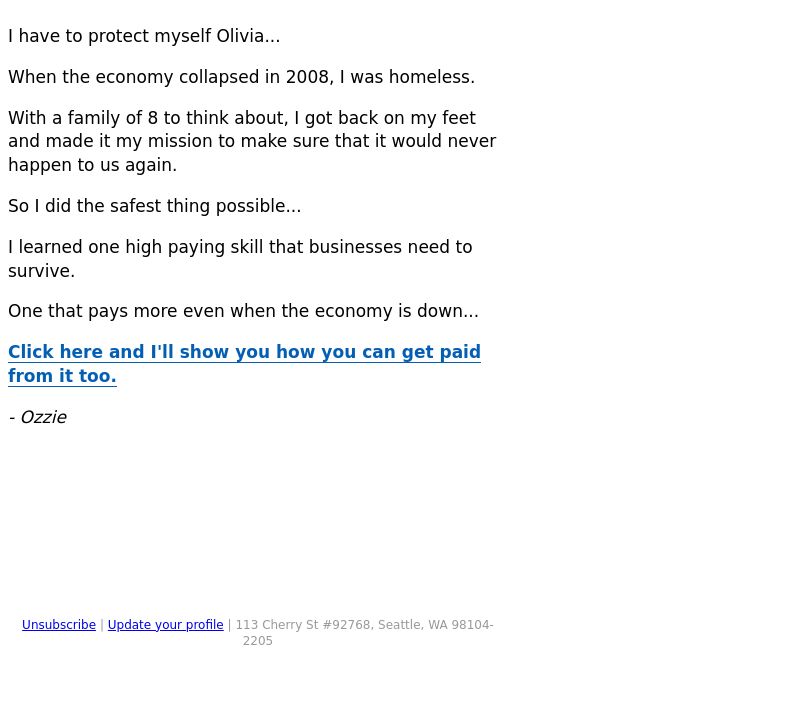The image size is (800, 728).
Task: Click the zip code continuation '2205' in footer
Action: [258, 641]
